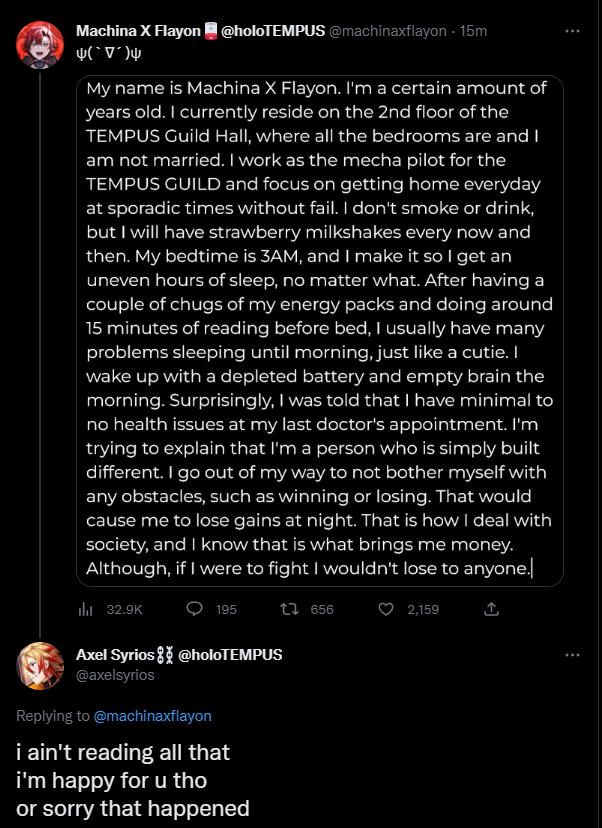The width and height of the screenshot is (602, 828).
Task: Open the more options menu on Machina's tweet
Action: coord(572,31)
